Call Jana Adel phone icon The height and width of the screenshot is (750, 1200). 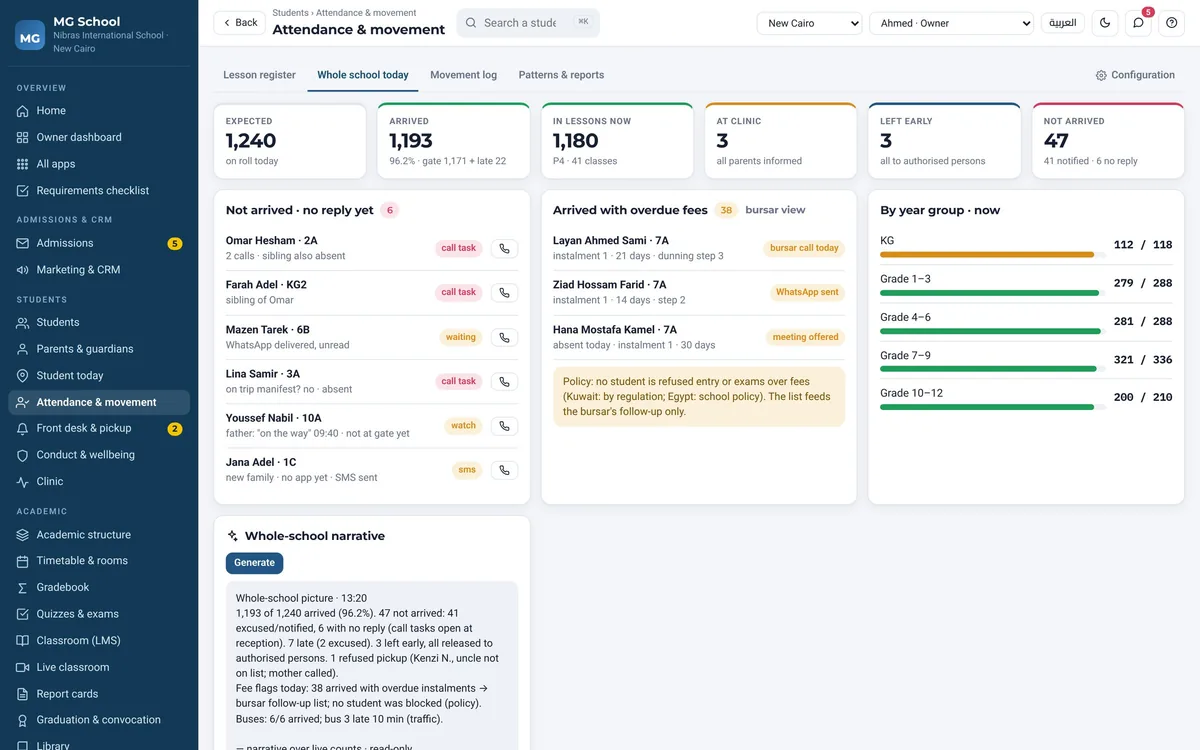pos(504,470)
